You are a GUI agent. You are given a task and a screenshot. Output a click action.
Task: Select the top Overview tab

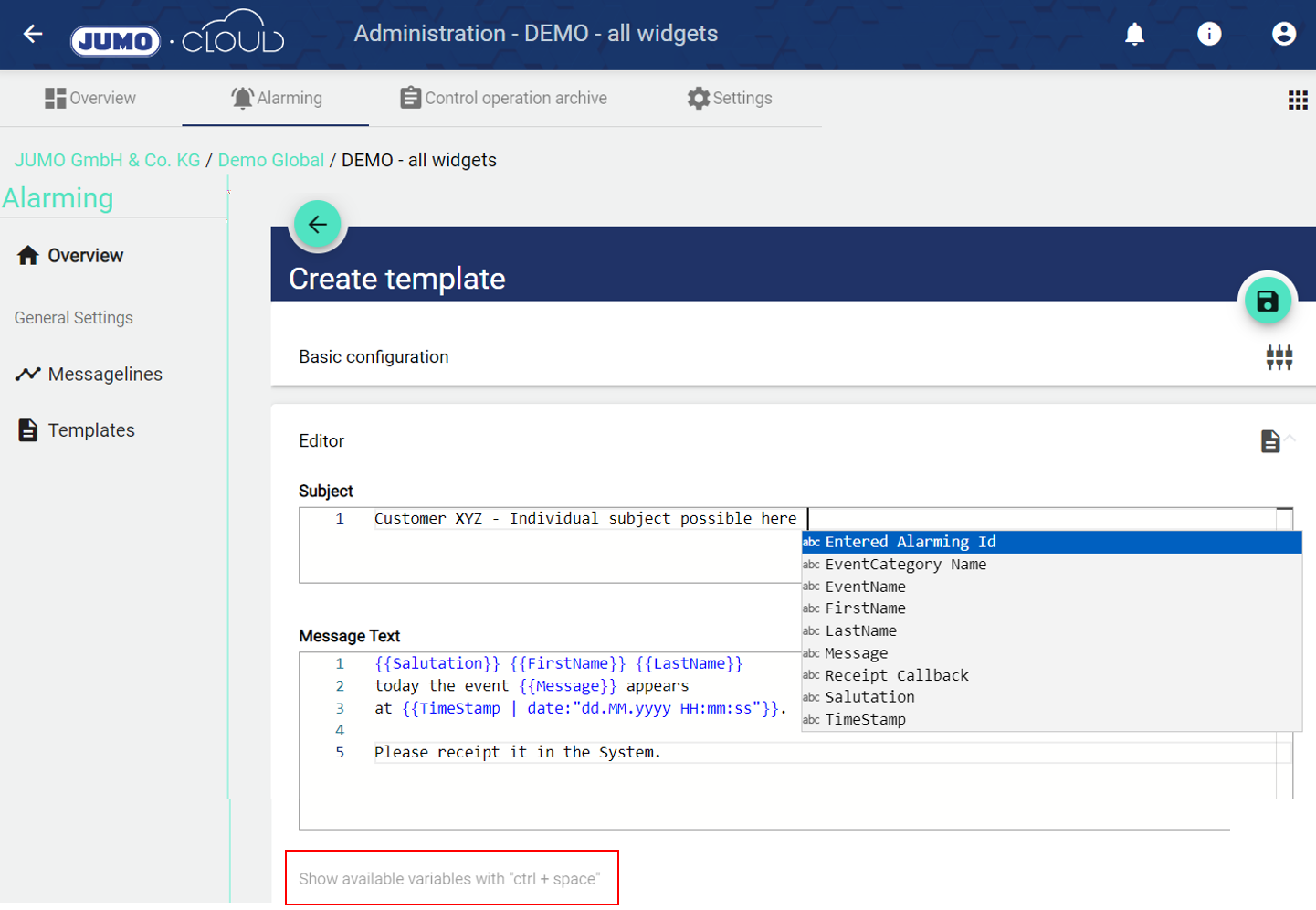(90, 98)
